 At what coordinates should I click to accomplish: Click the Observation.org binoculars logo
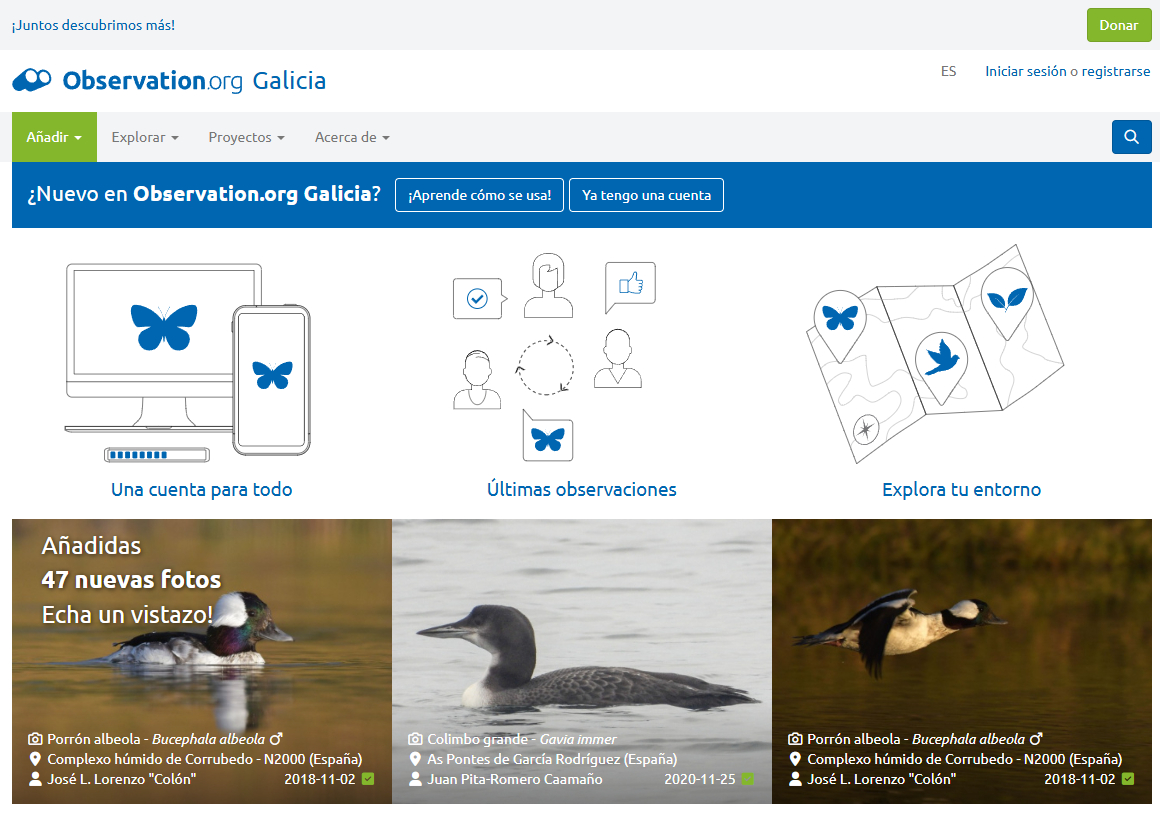point(32,80)
